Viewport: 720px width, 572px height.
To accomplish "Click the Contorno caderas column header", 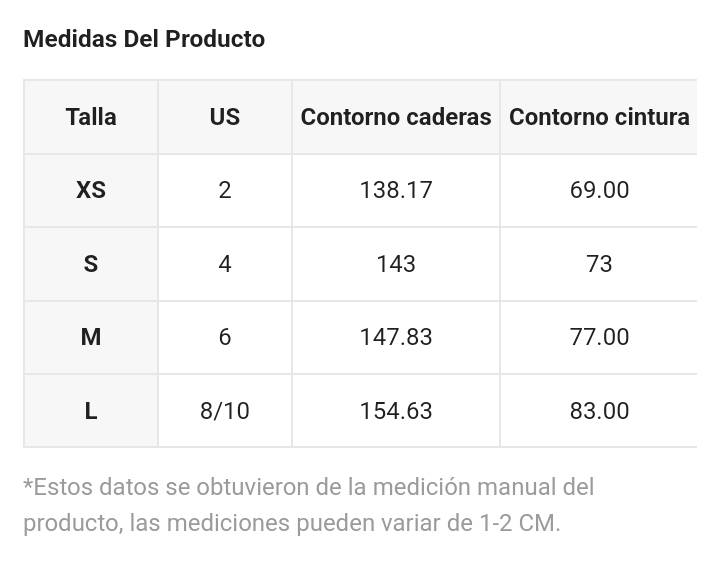I will point(396,117).
